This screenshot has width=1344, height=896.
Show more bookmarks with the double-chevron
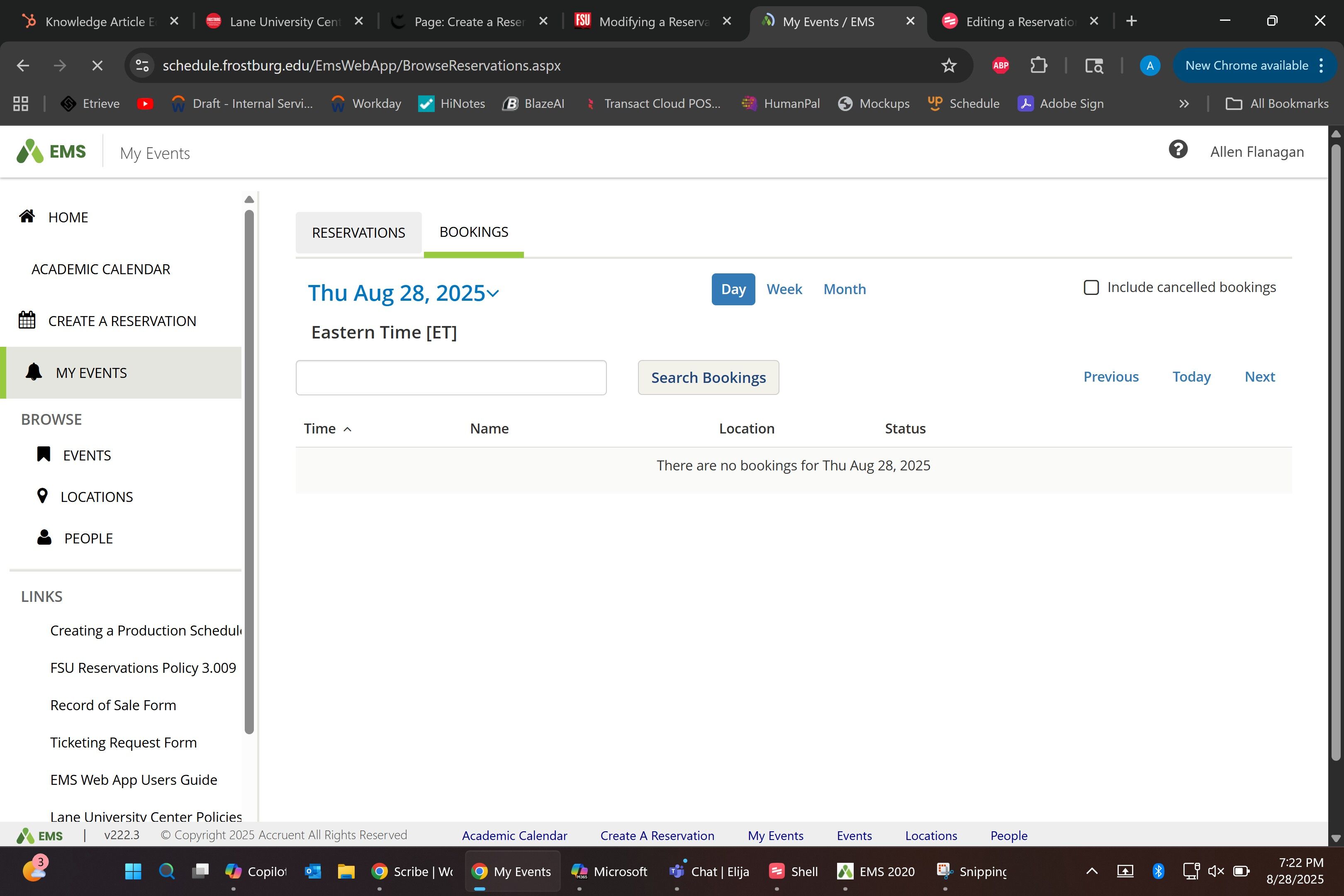pos(1183,104)
